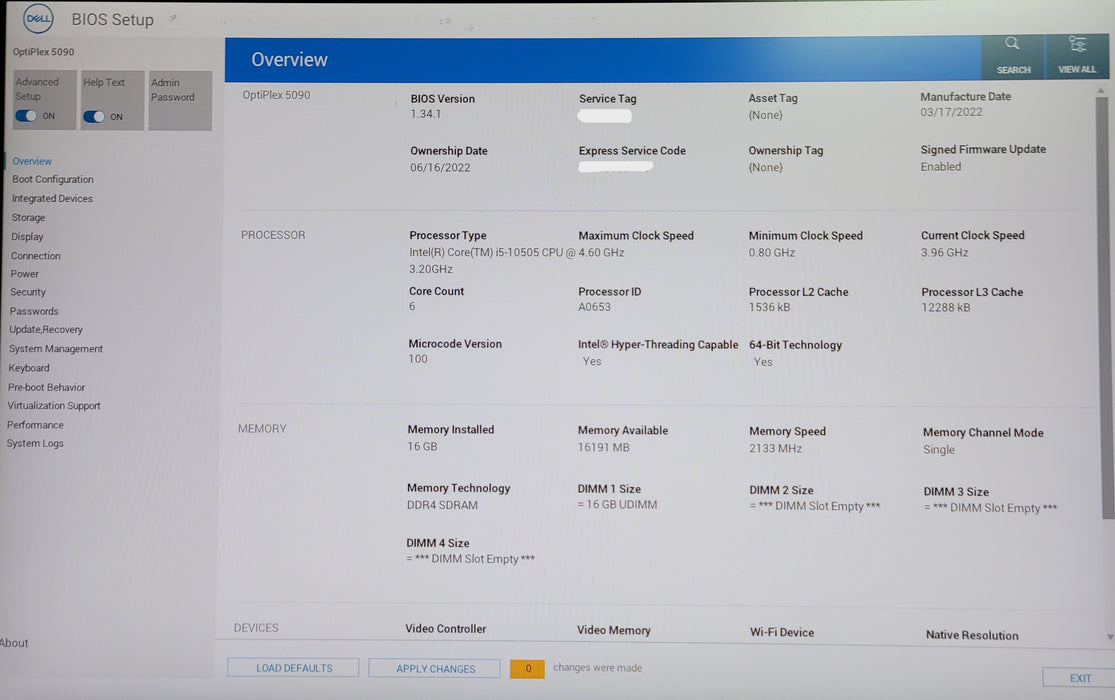Viewport: 1115px width, 700px height.
Task: Click the Apply Changes button
Action: [x=434, y=669]
